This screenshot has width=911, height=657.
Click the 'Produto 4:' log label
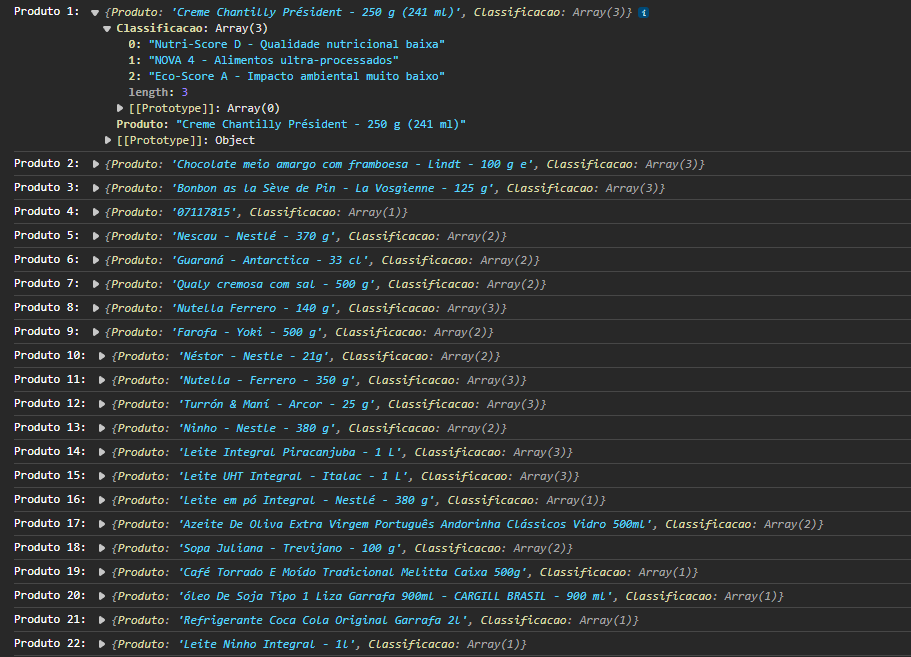[46, 211]
